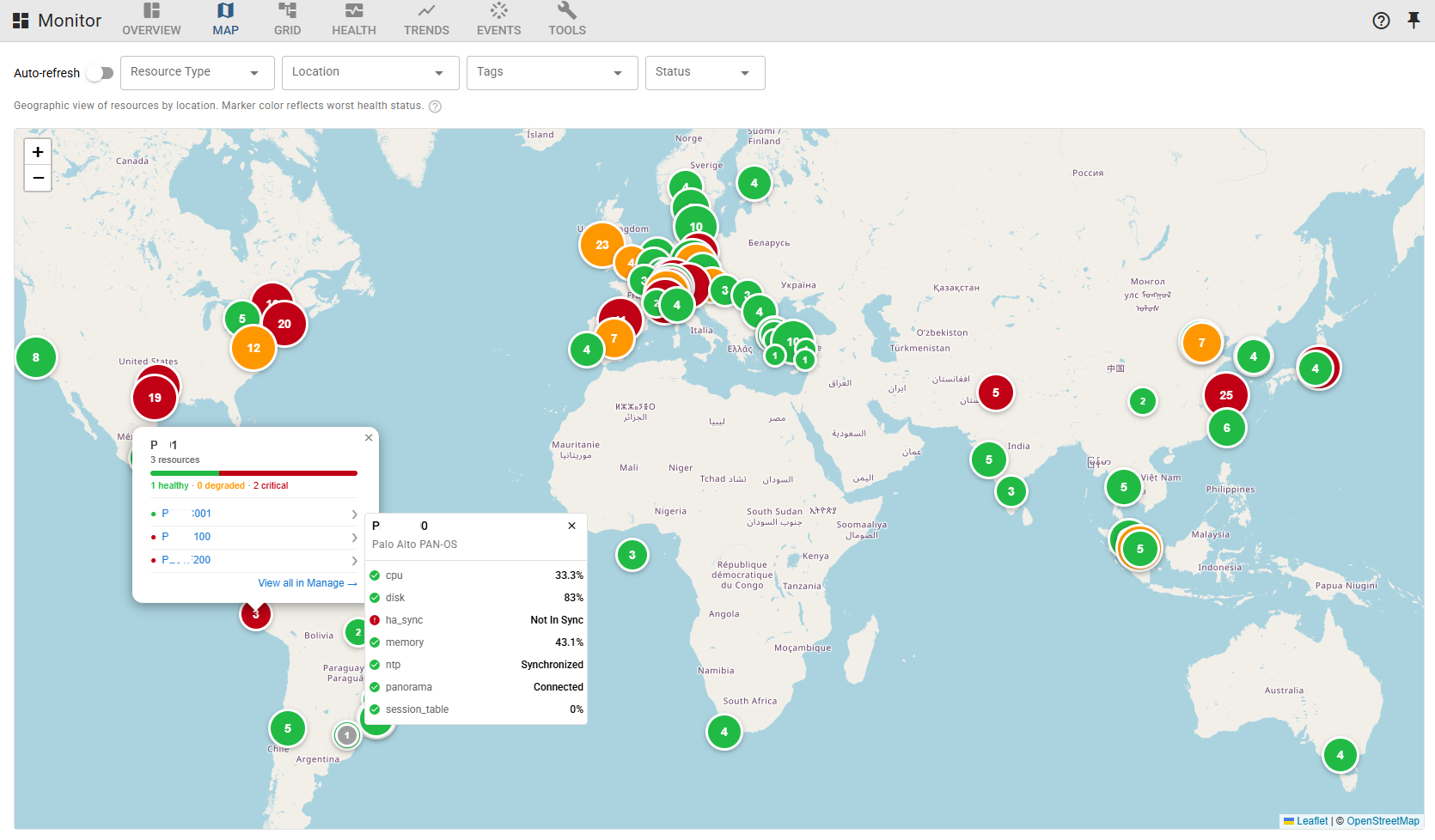Open the Tools wrench icon

coord(567,10)
